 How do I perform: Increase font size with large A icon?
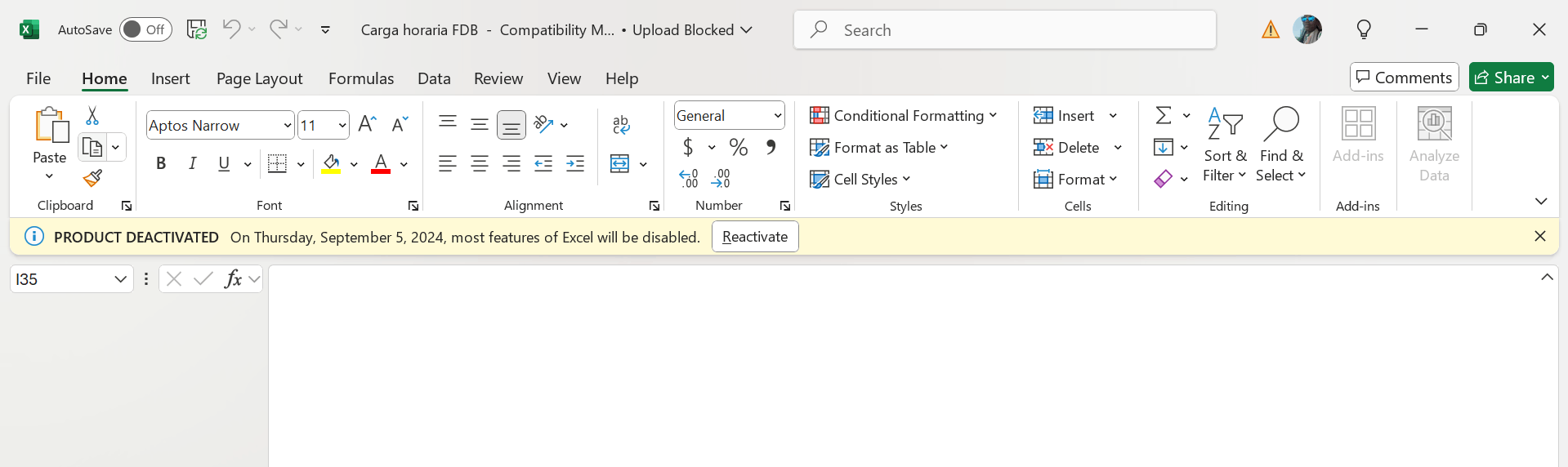[x=368, y=124]
